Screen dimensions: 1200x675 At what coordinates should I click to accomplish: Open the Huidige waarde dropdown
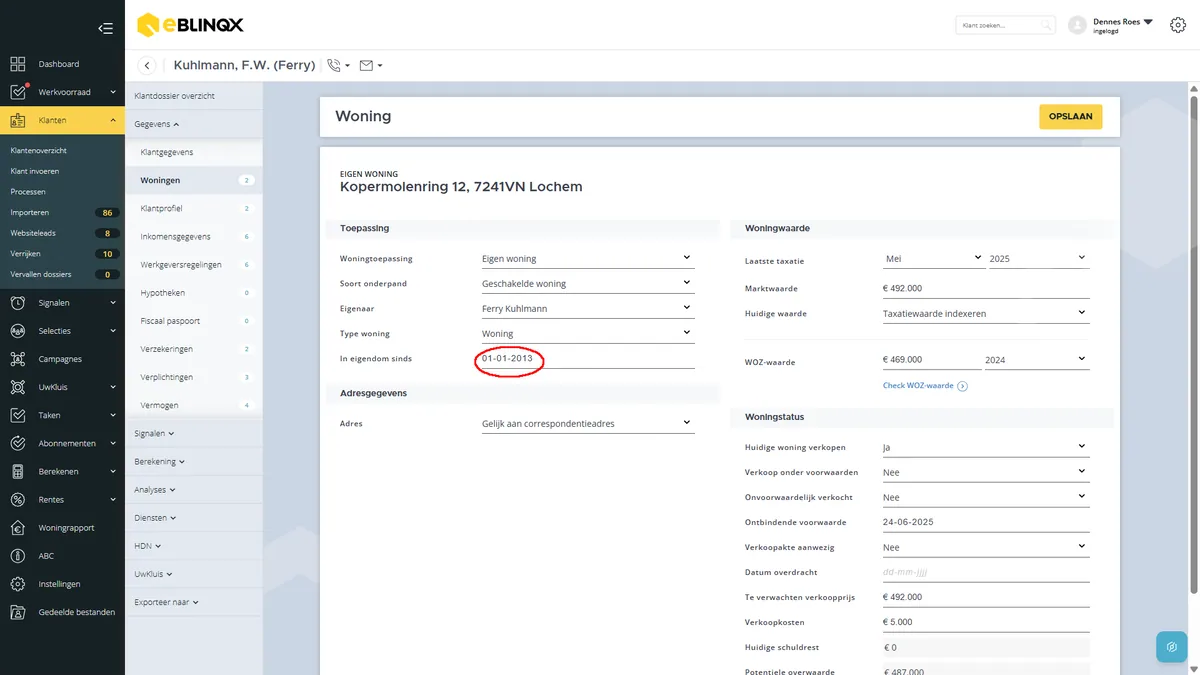(985, 313)
